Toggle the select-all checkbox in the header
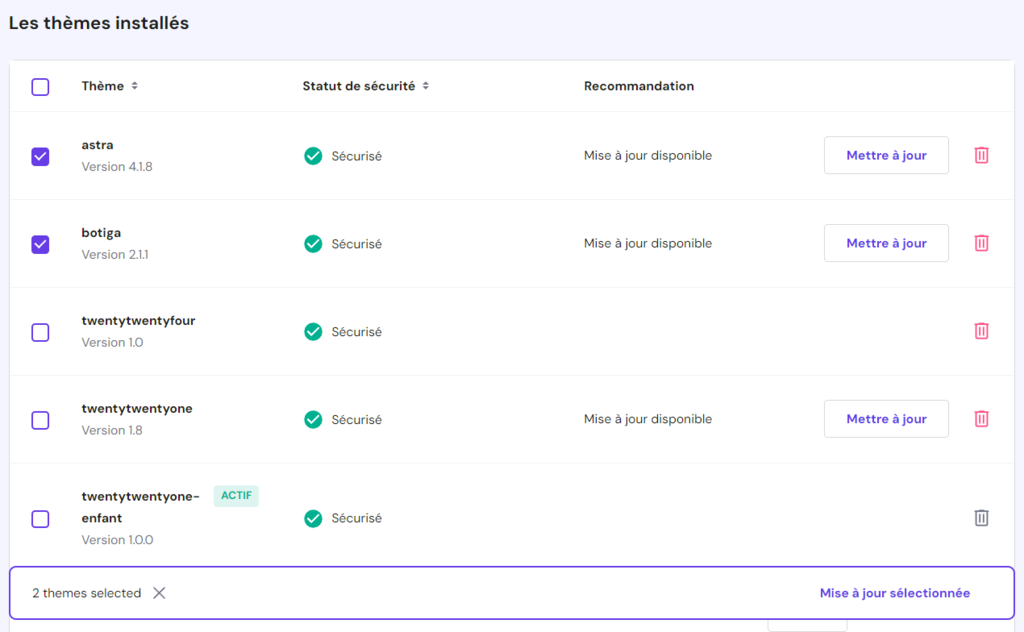 point(40,87)
